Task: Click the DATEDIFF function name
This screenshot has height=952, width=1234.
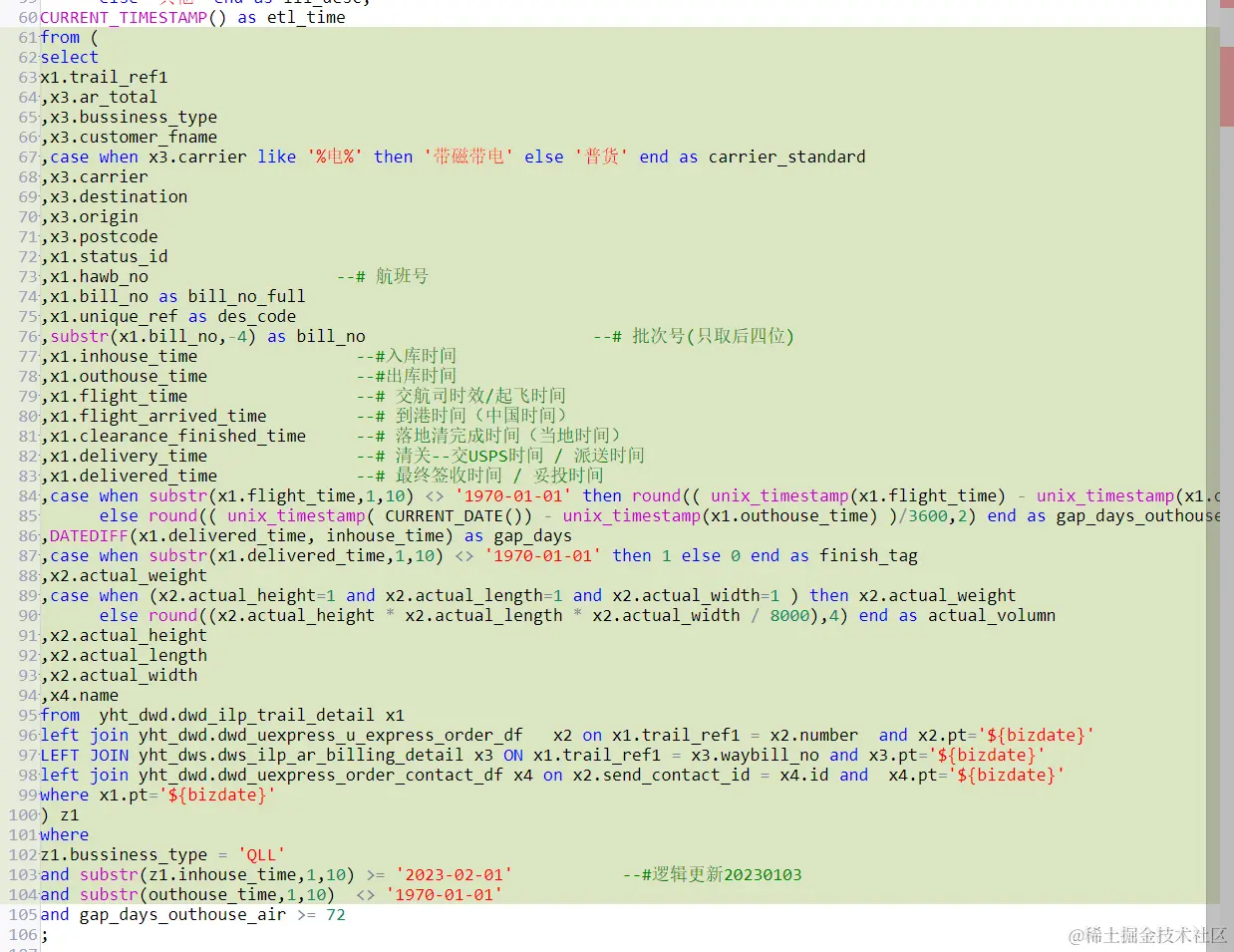Action: pos(89,535)
